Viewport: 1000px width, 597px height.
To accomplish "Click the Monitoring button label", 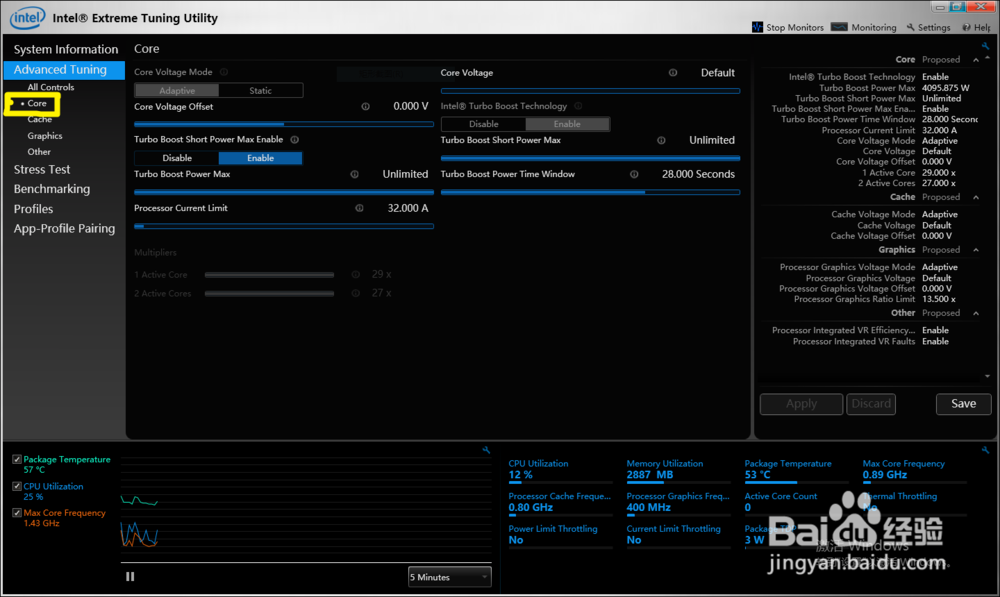I will pos(874,27).
